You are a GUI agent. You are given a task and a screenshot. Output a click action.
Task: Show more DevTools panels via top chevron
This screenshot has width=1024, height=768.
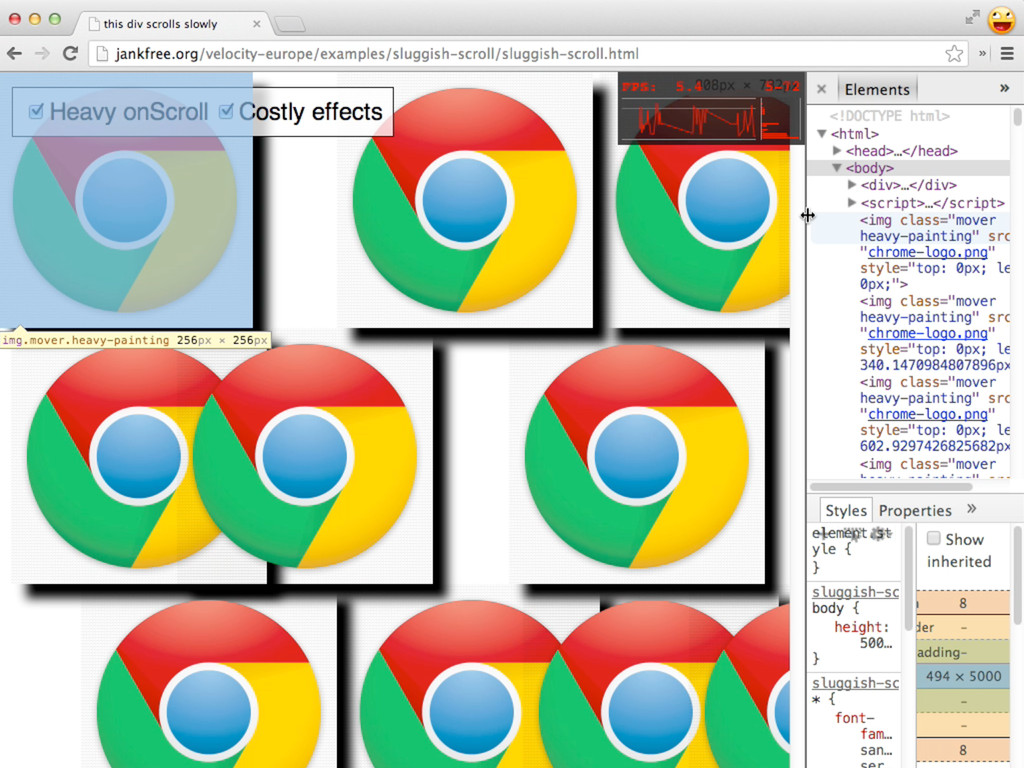pos(1004,88)
